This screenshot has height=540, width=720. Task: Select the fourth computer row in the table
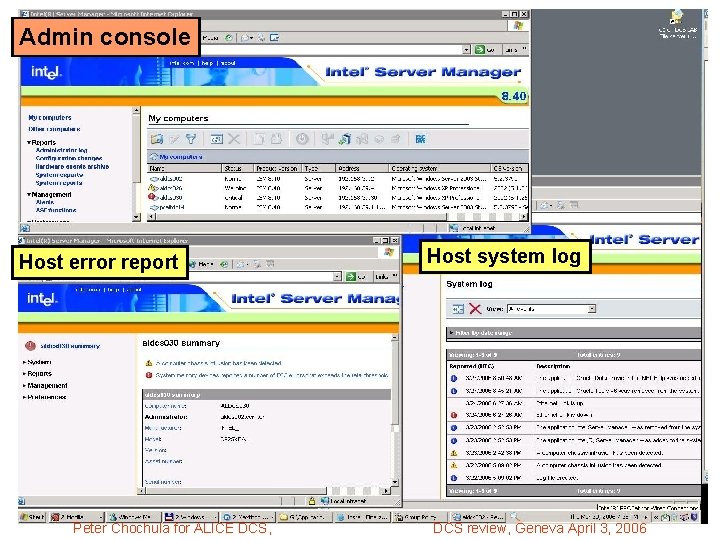338,207
